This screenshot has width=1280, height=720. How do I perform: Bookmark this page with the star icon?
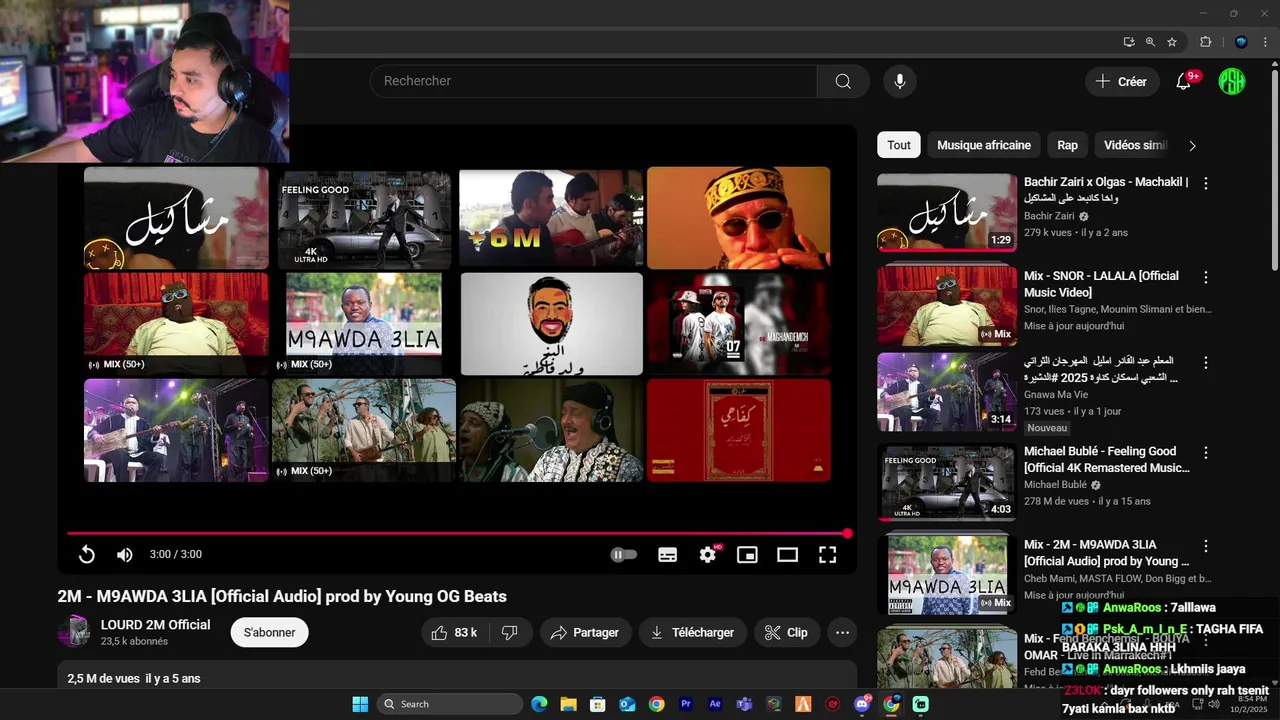[1172, 42]
